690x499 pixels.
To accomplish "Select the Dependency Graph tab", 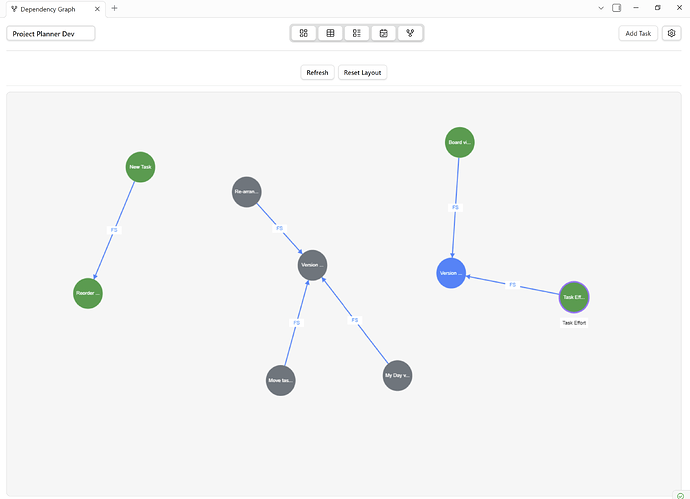I will coord(50,8).
